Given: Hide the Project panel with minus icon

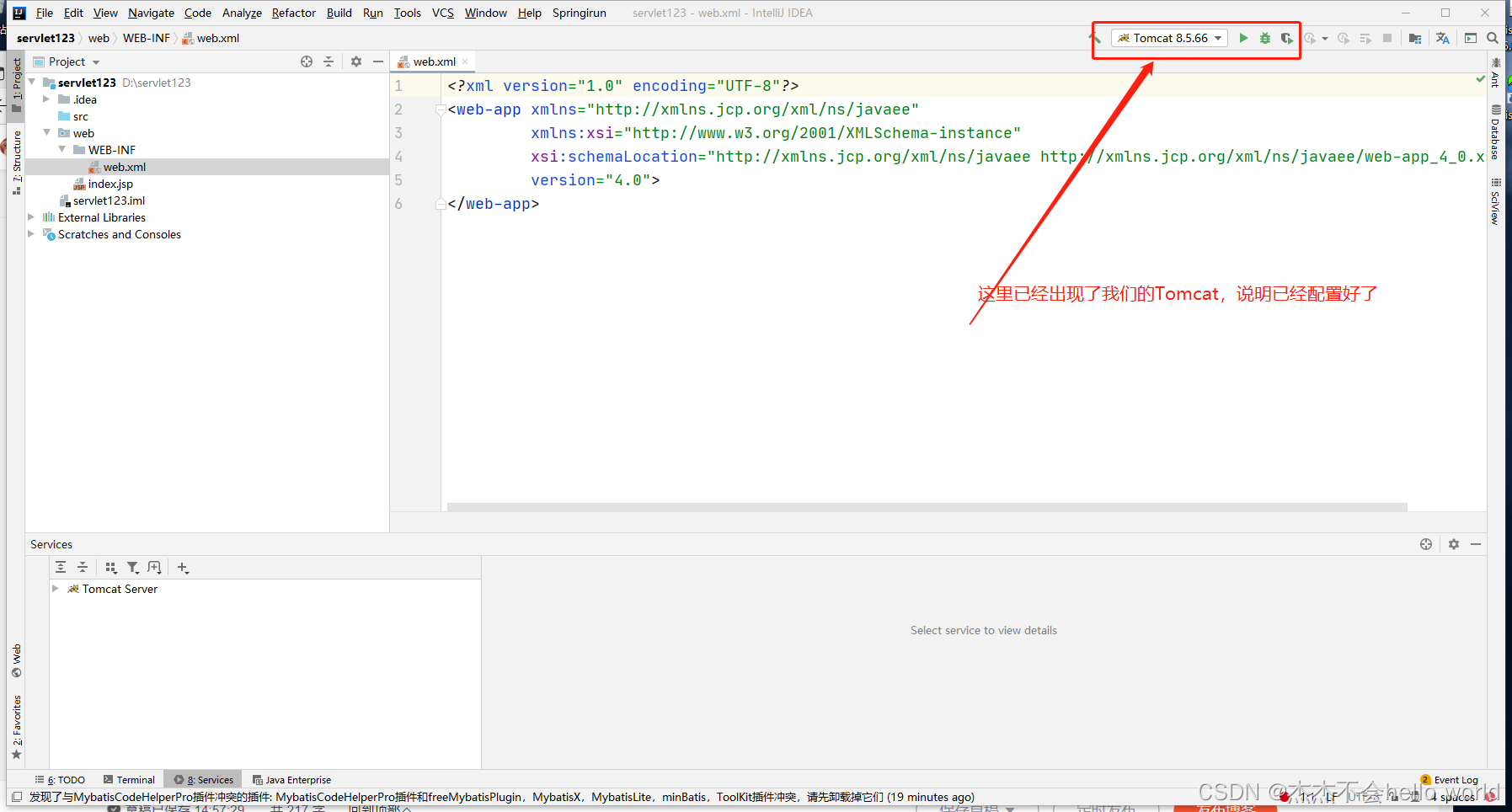Looking at the screenshot, I should click(378, 61).
